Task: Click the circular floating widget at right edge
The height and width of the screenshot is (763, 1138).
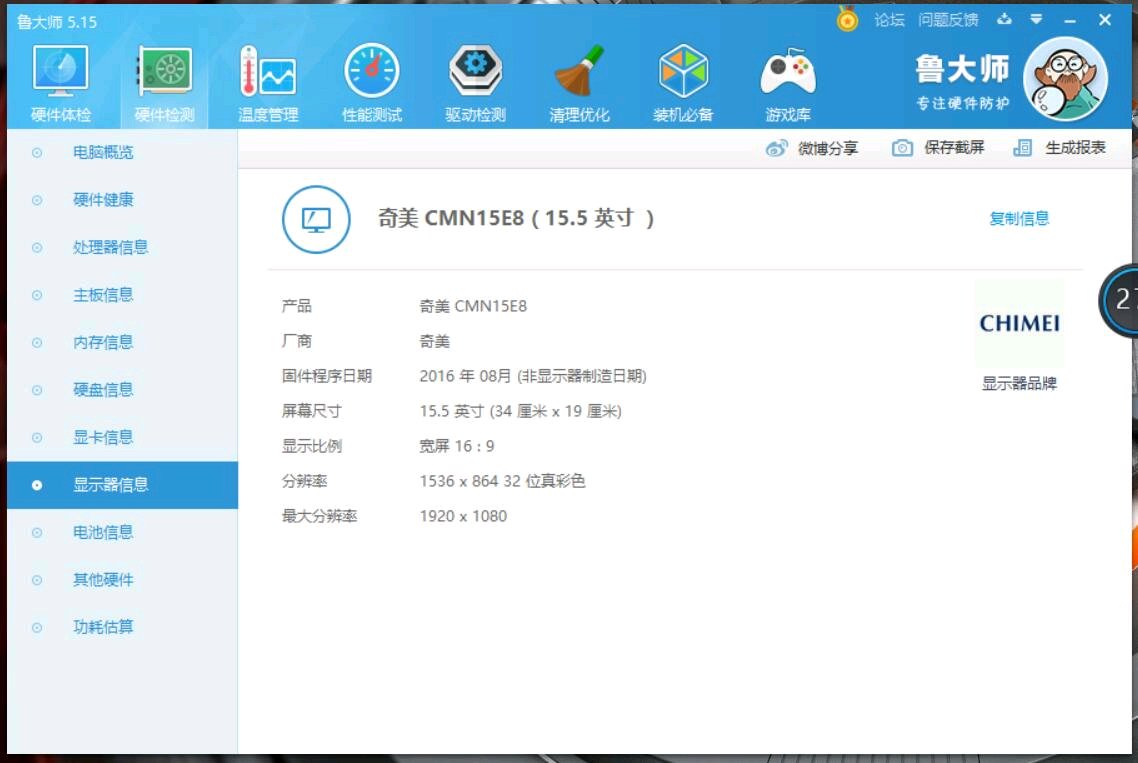Action: pyautogui.click(x=1118, y=300)
